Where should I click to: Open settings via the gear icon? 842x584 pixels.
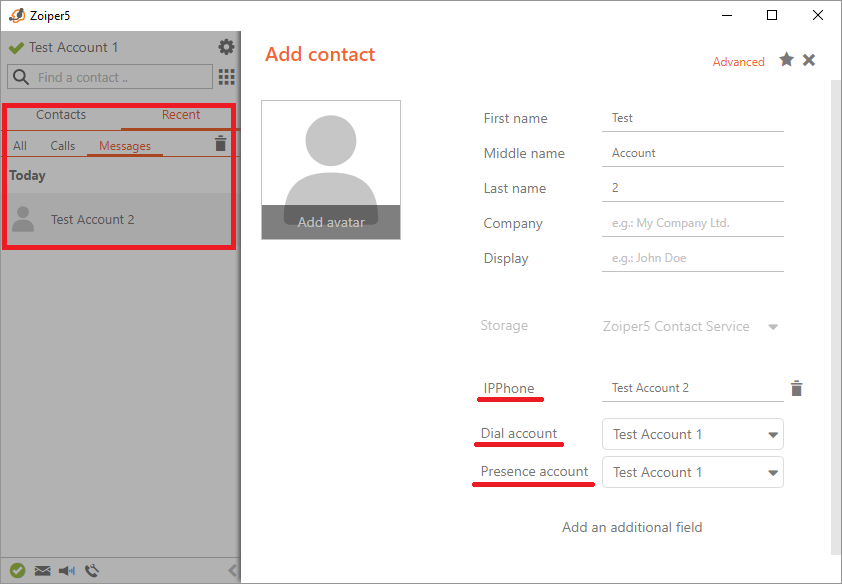point(227,47)
